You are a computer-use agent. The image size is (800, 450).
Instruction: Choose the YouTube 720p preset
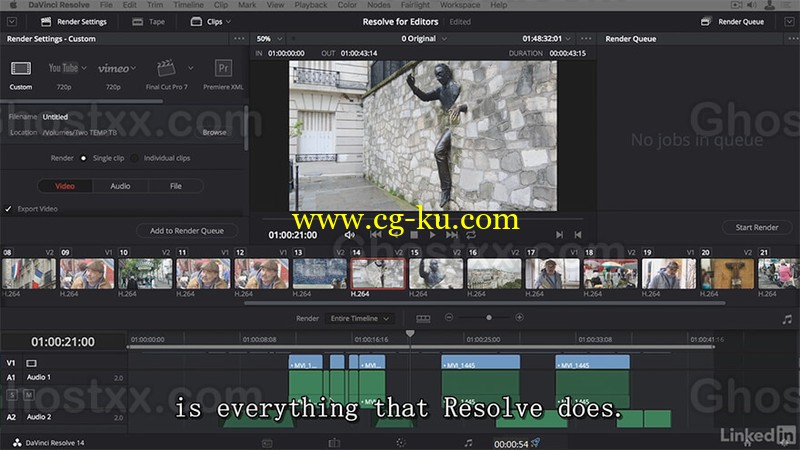63,68
